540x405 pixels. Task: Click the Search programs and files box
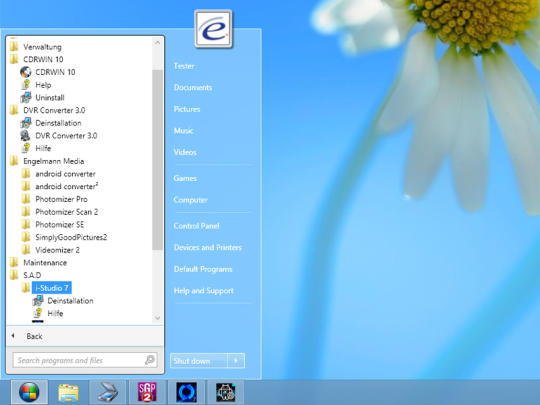85,361
